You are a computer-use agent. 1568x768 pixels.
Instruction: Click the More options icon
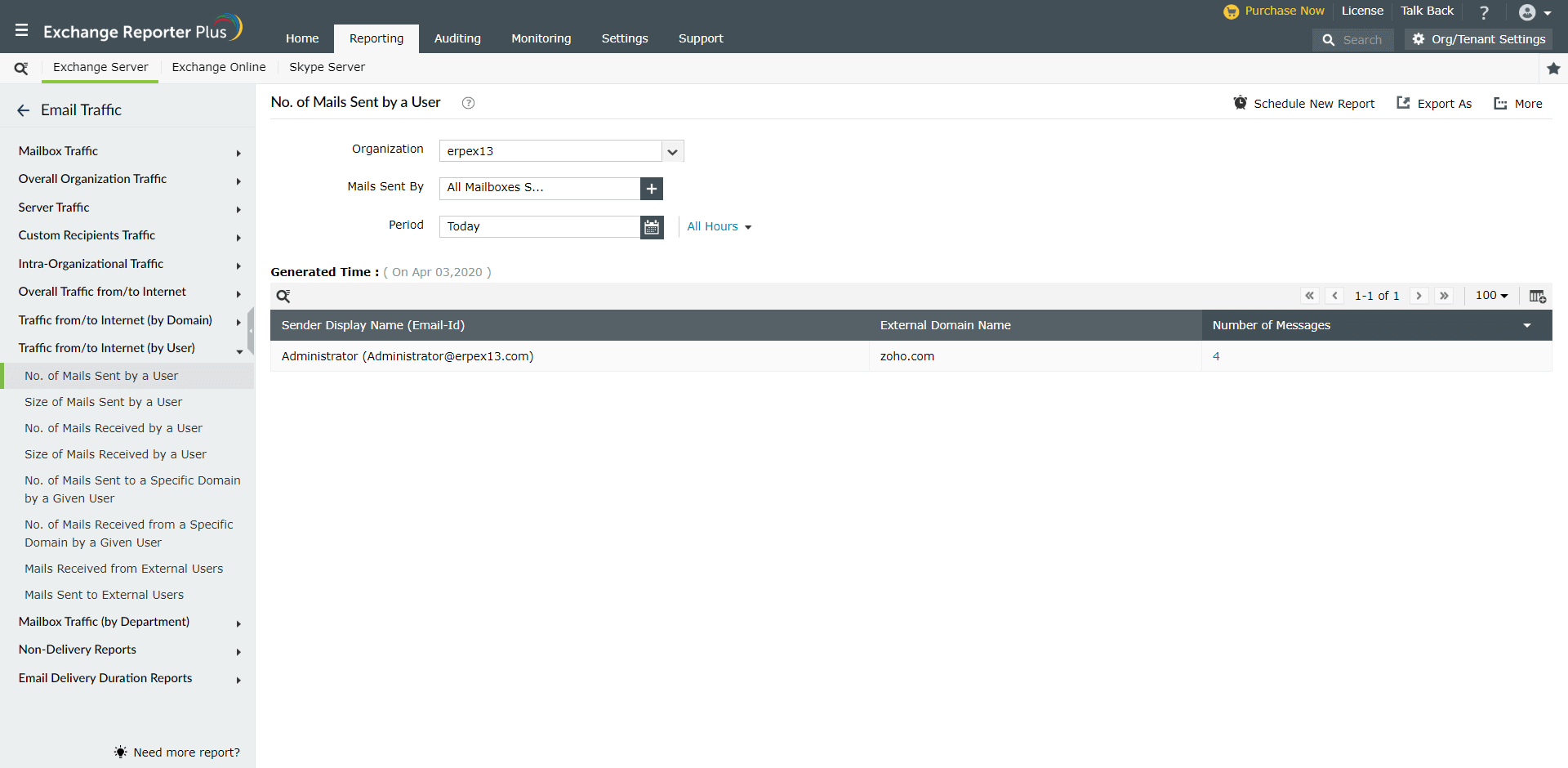click(1500, 104)
